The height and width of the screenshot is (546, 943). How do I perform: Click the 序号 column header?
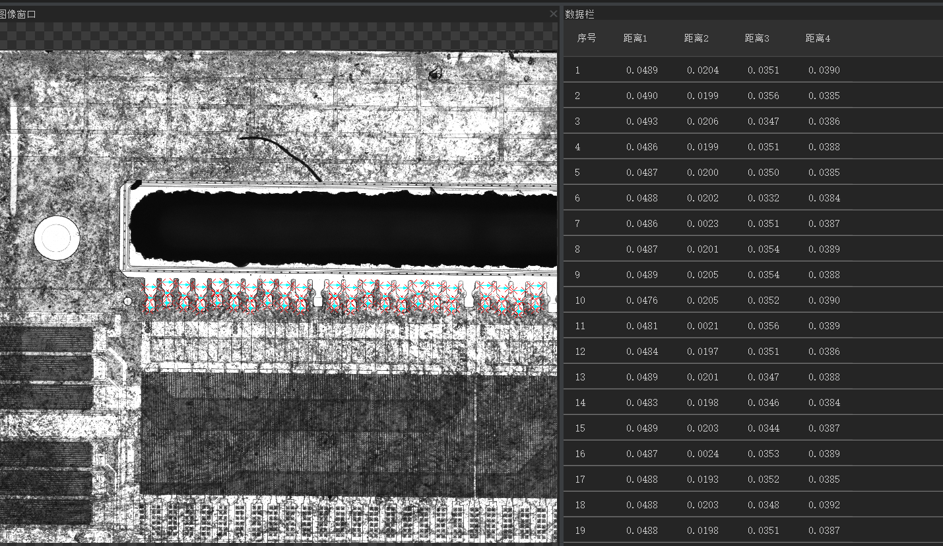[x=586, y=38]
